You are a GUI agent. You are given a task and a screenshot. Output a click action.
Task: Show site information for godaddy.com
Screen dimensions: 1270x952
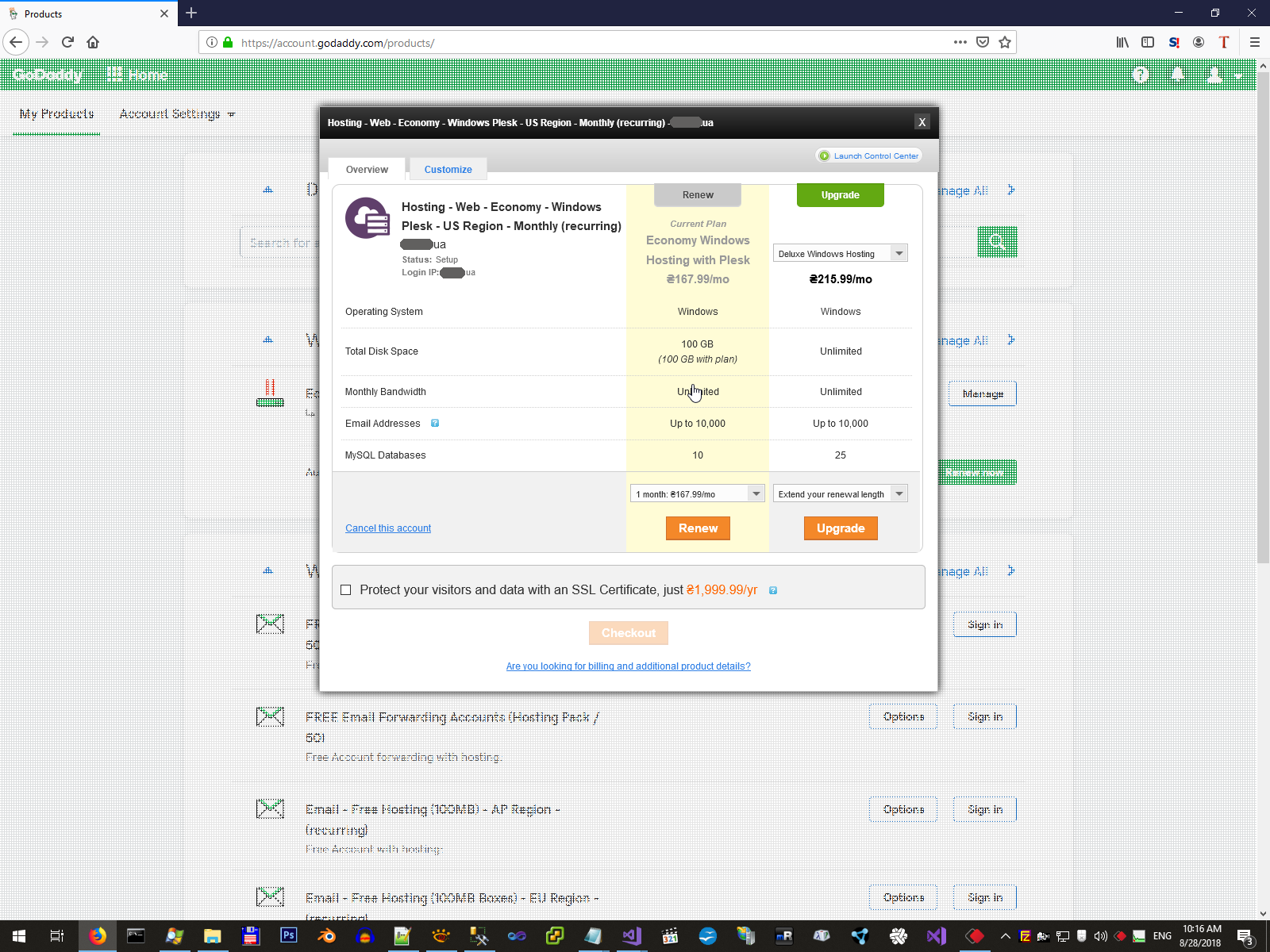tap(212, 43)
